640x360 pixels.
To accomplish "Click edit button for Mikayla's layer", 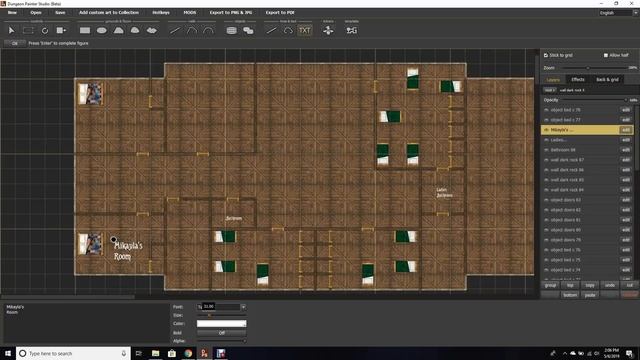I will pos(626,130).
